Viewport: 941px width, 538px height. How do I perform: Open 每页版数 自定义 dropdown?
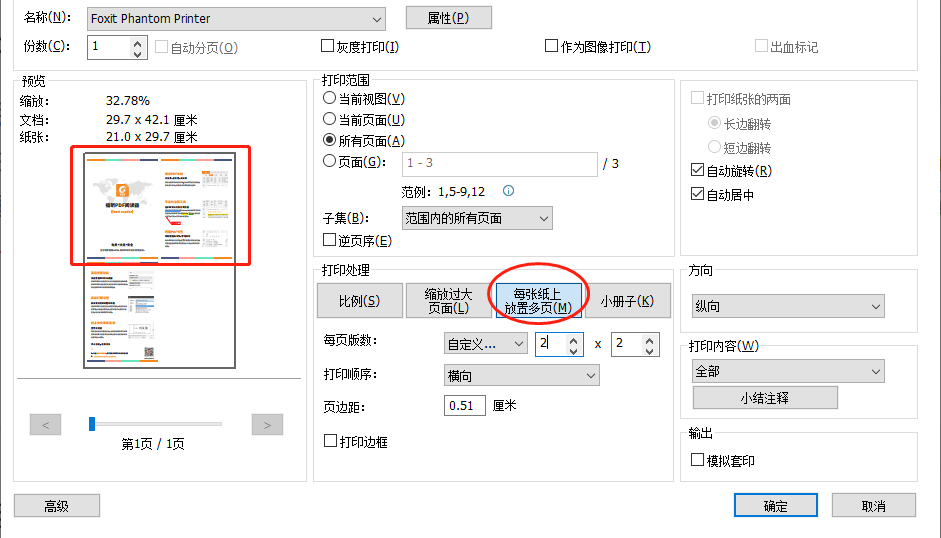[x=486, y=344]
